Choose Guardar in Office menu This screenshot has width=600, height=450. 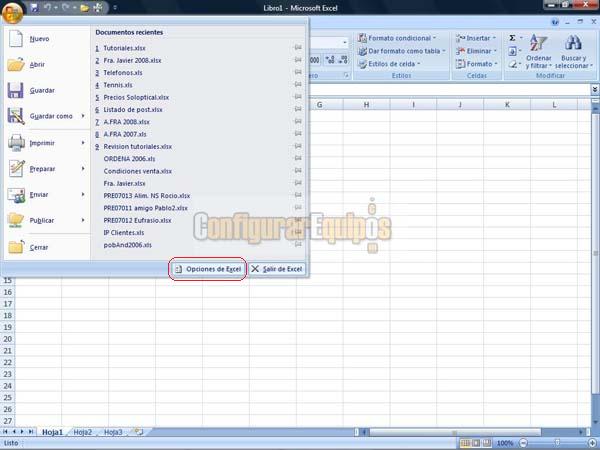tap(47, 90)
